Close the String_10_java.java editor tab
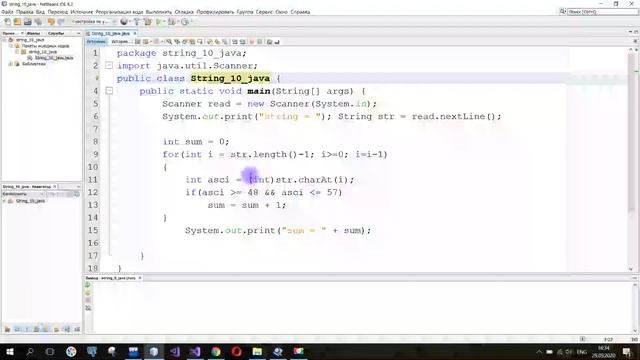 point(135,33)
